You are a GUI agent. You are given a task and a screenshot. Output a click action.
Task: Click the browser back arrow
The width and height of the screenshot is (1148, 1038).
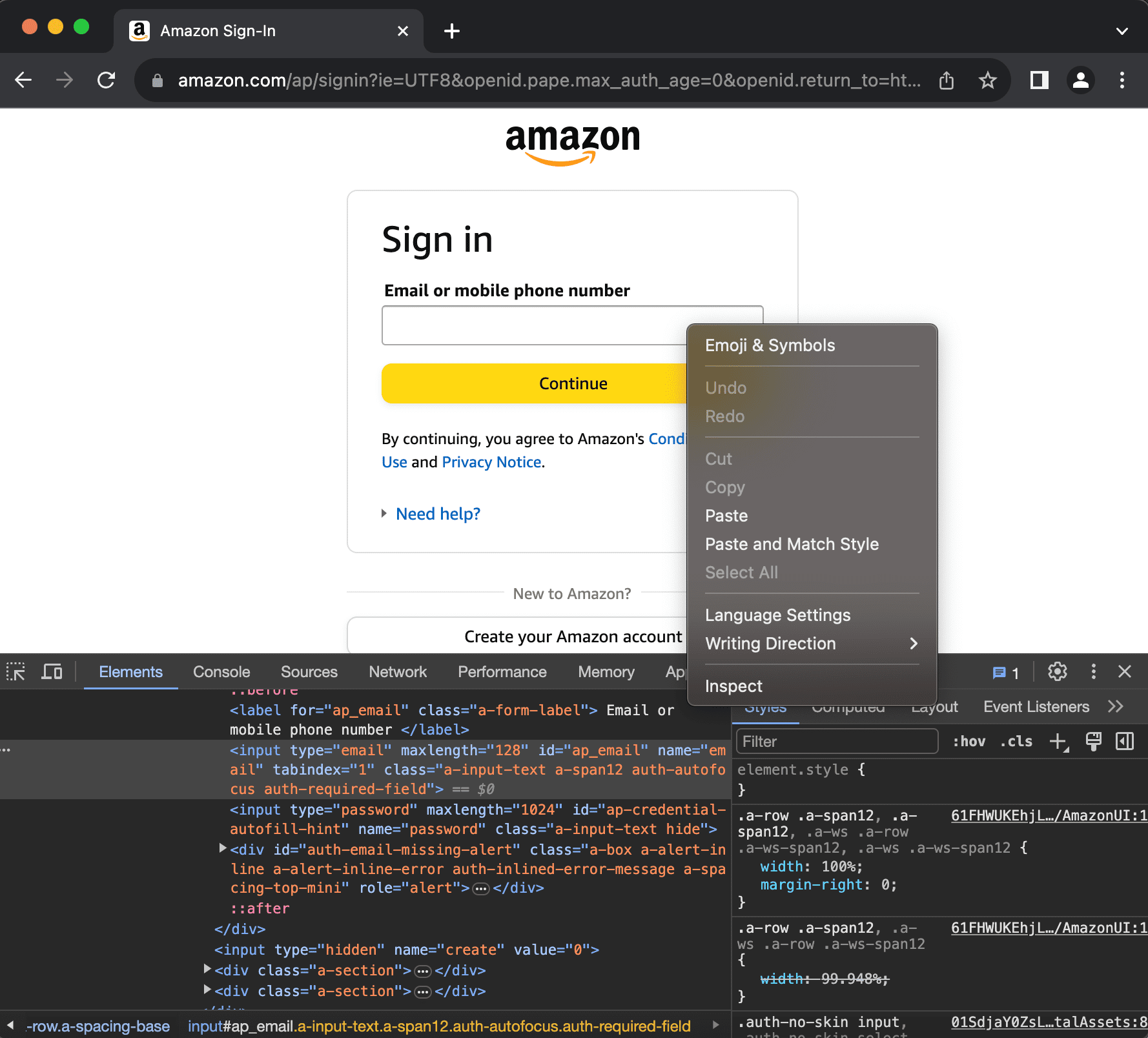click(x=23, y=80)
